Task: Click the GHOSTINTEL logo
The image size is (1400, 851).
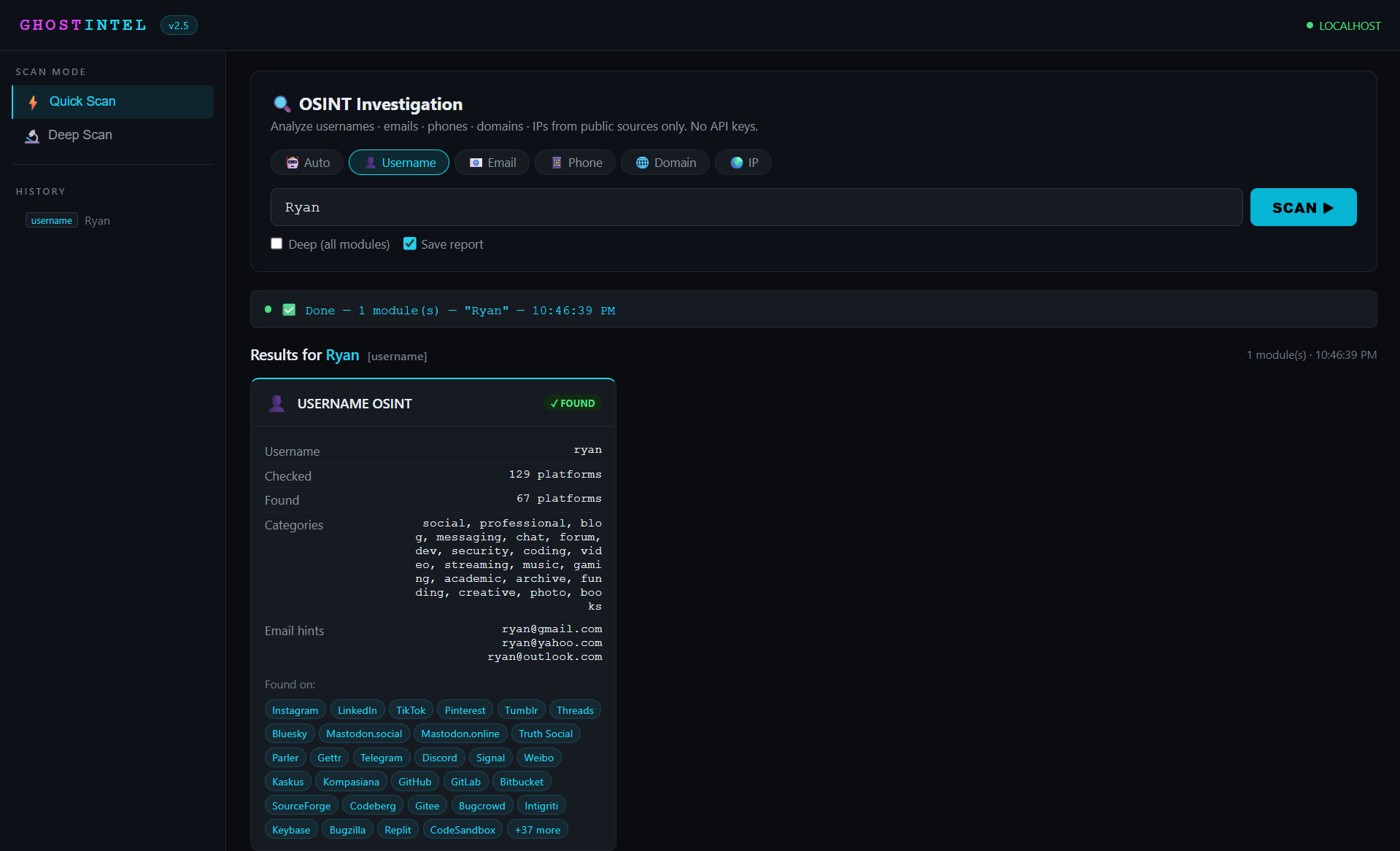Action: 83,26
